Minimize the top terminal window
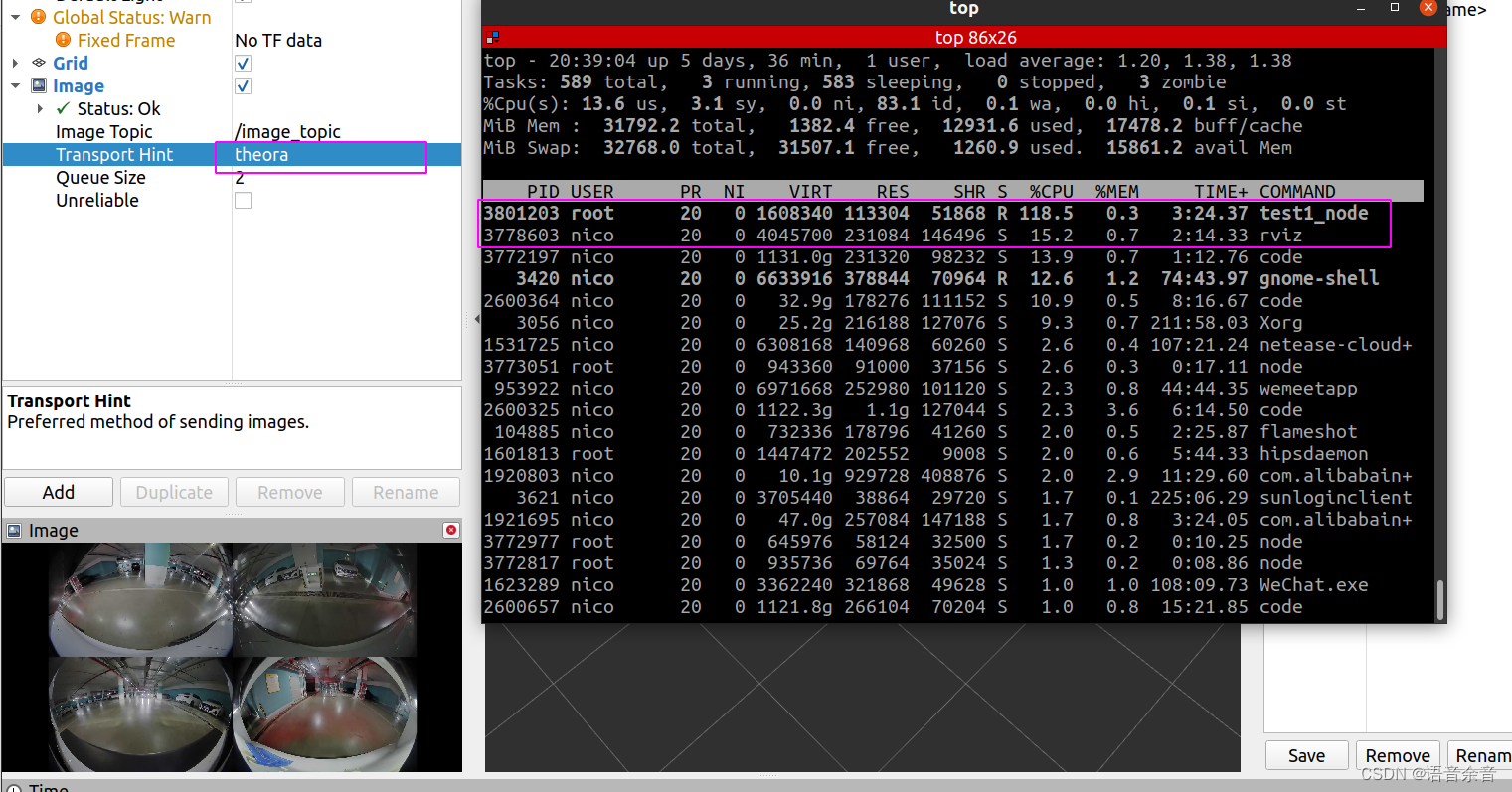The width and height of the screenshot is (1512, 792). 1361,9
